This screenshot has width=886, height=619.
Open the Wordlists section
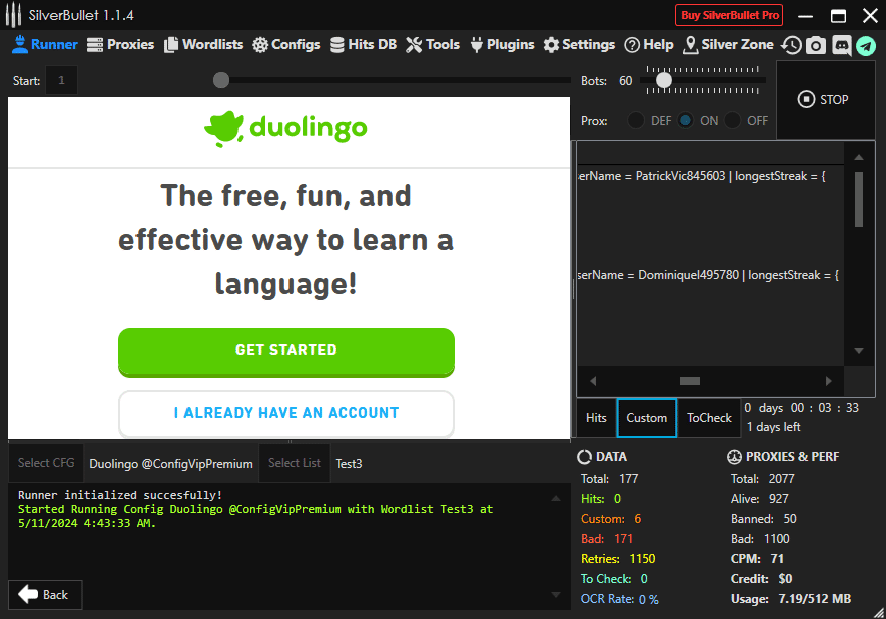[203, 45]
